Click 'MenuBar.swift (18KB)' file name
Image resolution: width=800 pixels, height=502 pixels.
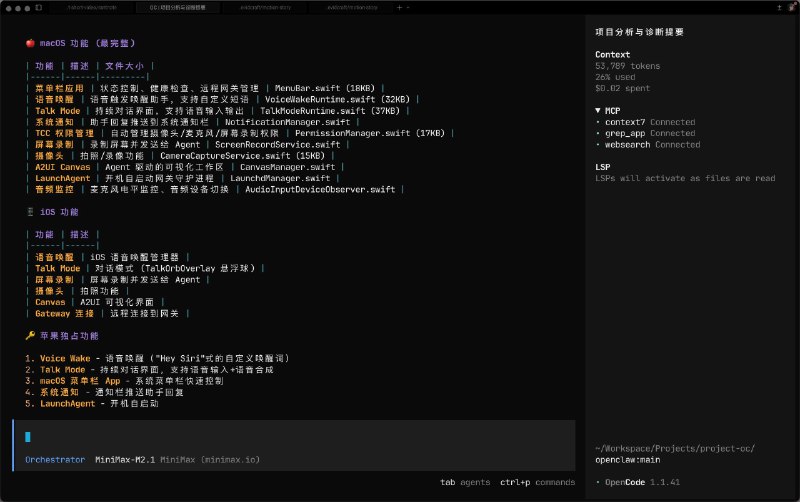point(325,88)
